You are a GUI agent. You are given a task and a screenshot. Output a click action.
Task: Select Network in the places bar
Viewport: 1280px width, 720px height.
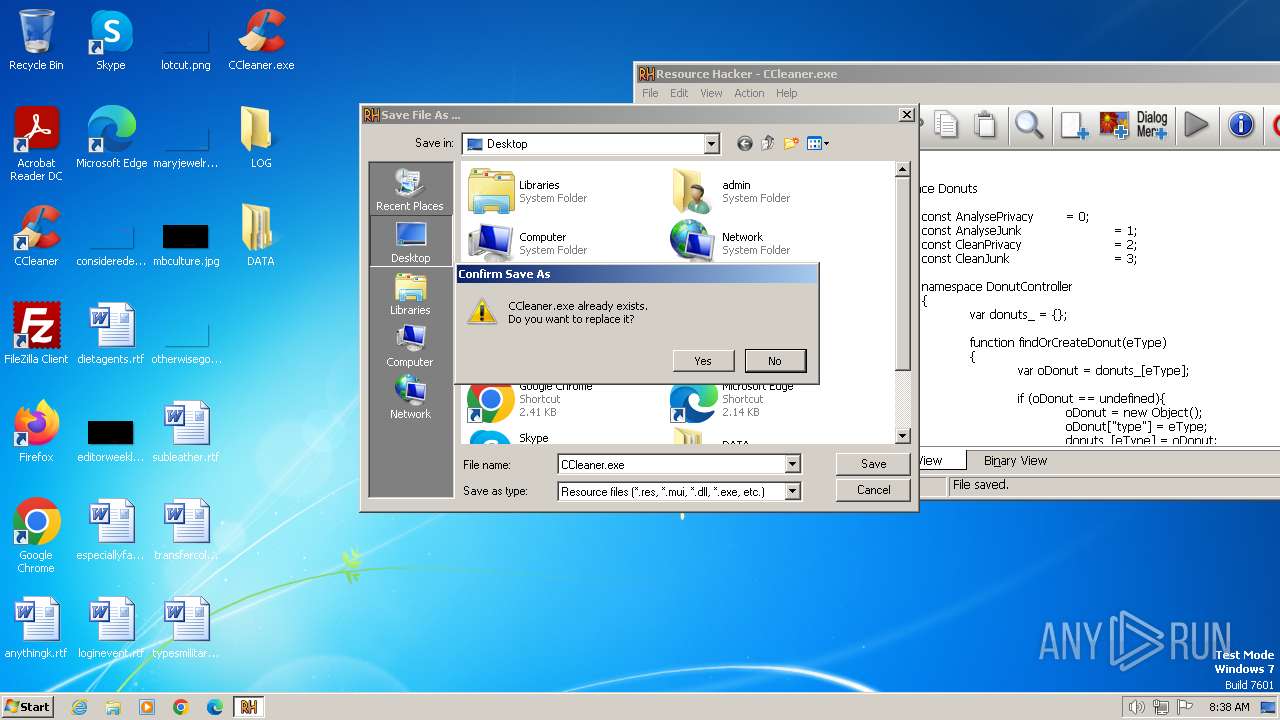click(410, 397)
